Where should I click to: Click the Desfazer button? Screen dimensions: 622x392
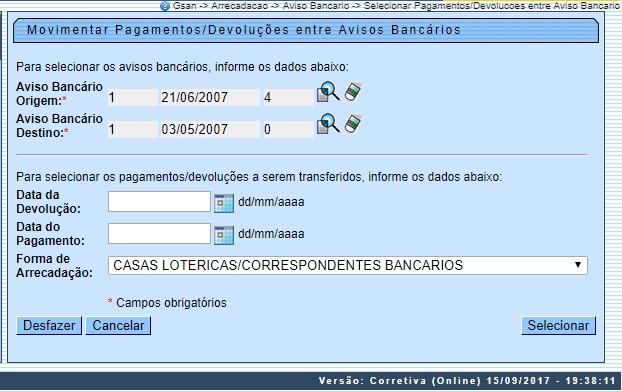click(x=49, y=326)
